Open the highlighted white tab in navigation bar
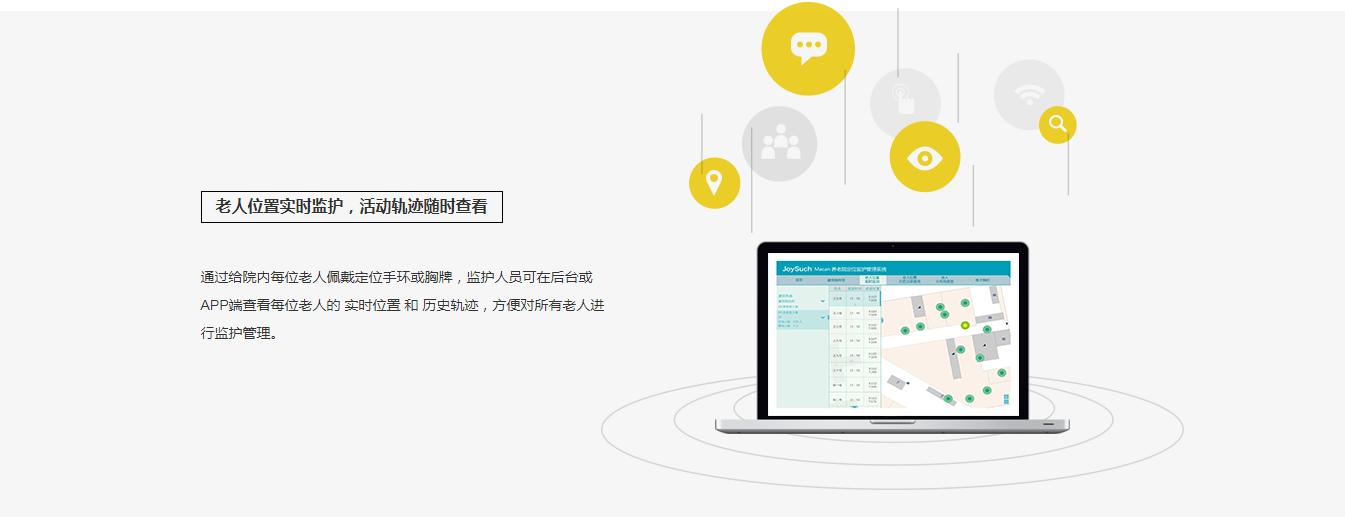 [x=871, y=281]
